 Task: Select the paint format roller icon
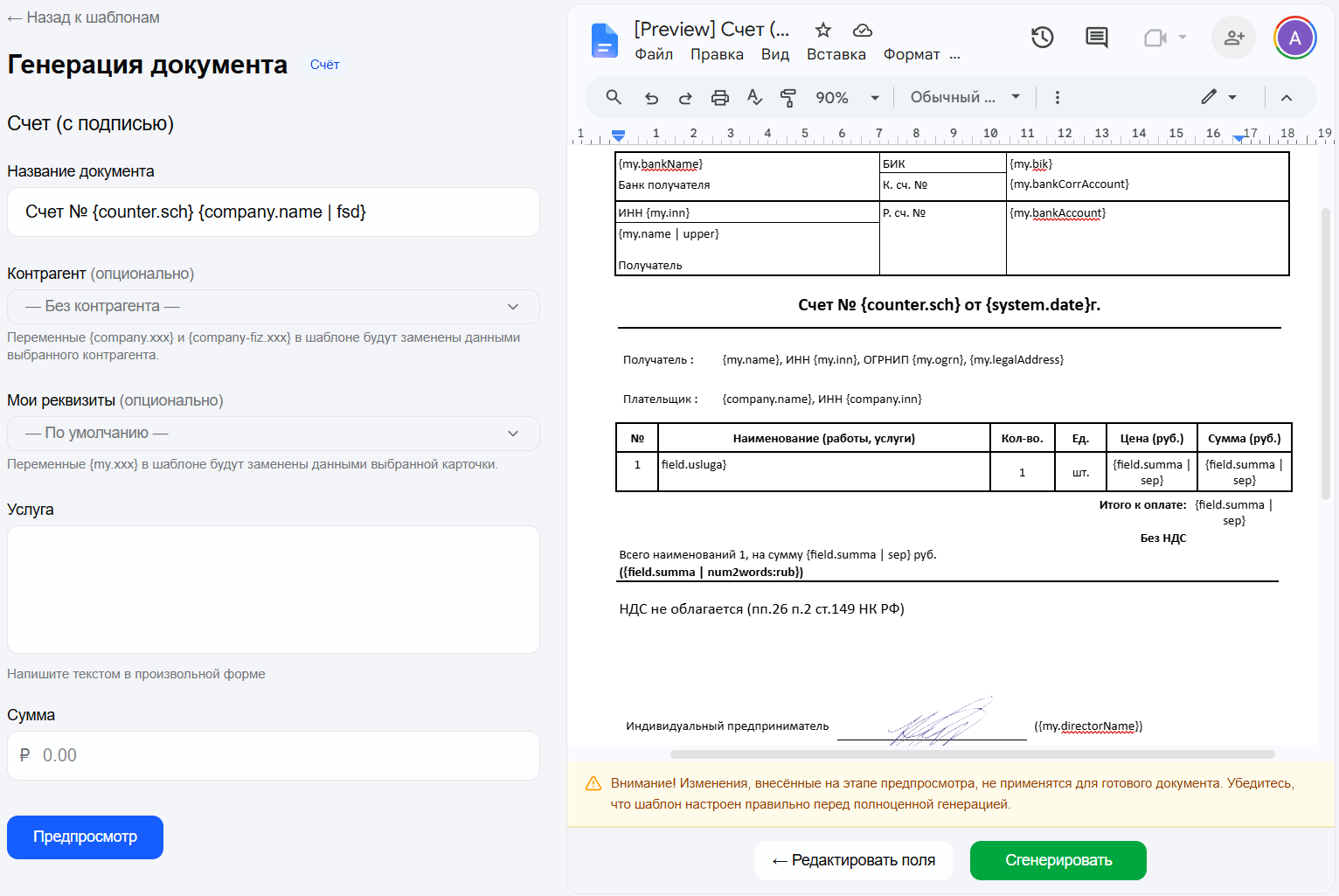click(788, 98)
